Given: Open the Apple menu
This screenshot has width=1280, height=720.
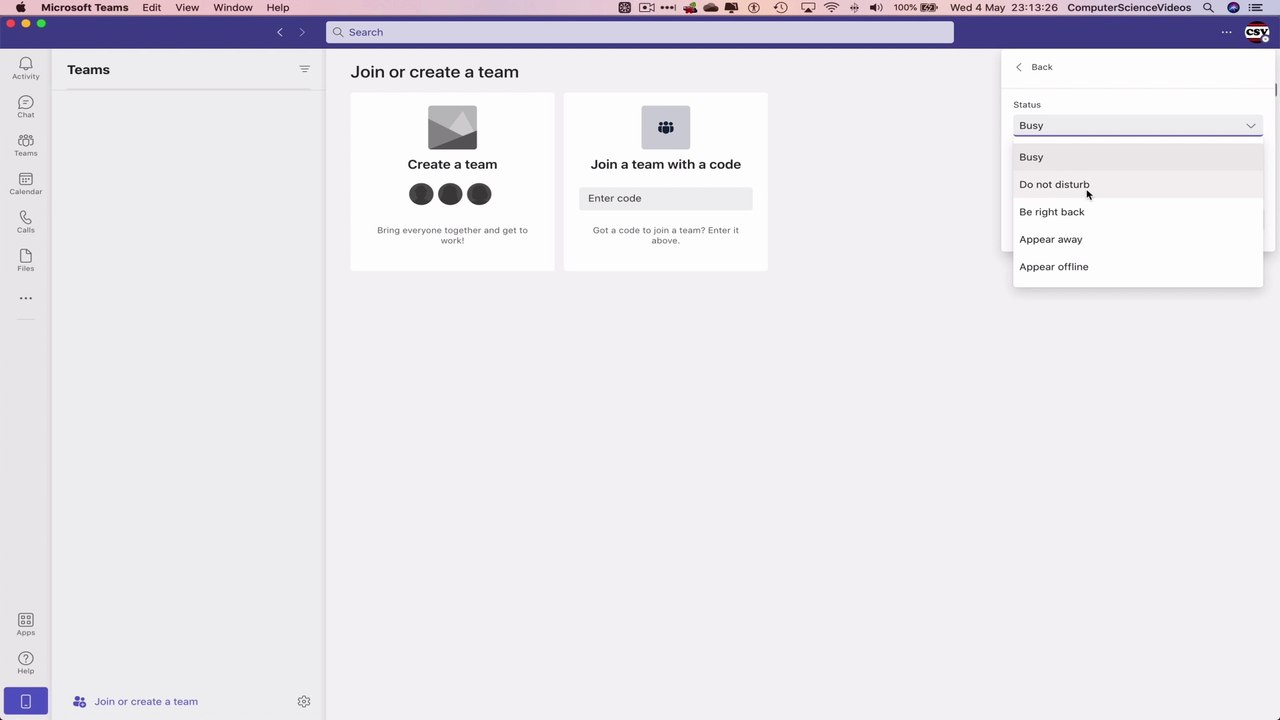Looking at the screenshot, I should click(20, 8).
